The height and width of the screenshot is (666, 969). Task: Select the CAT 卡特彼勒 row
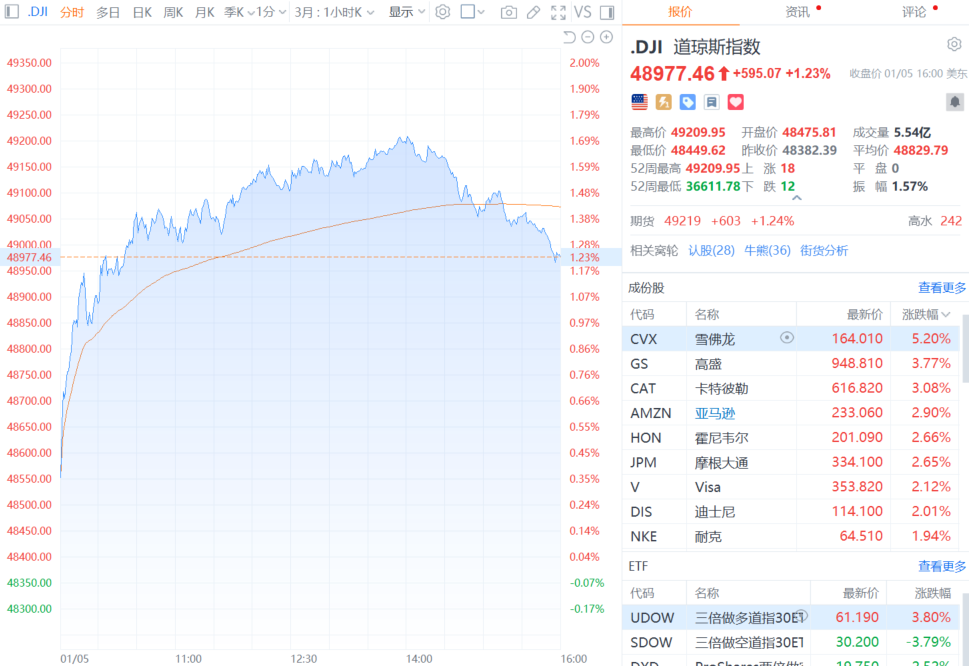[x=791, y=388]
